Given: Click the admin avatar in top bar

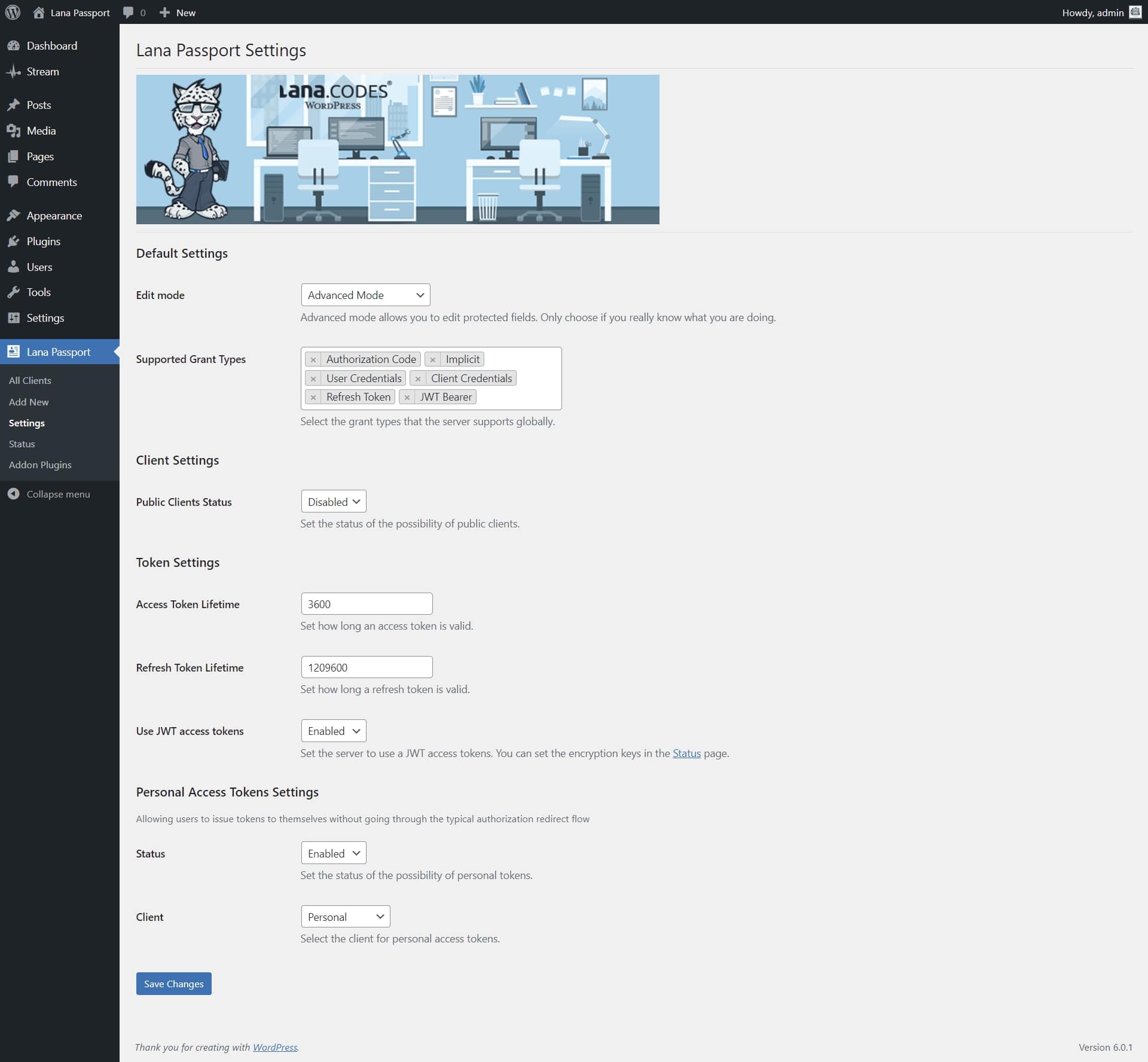Looking at the screenshot, I should coord(1135,13).
